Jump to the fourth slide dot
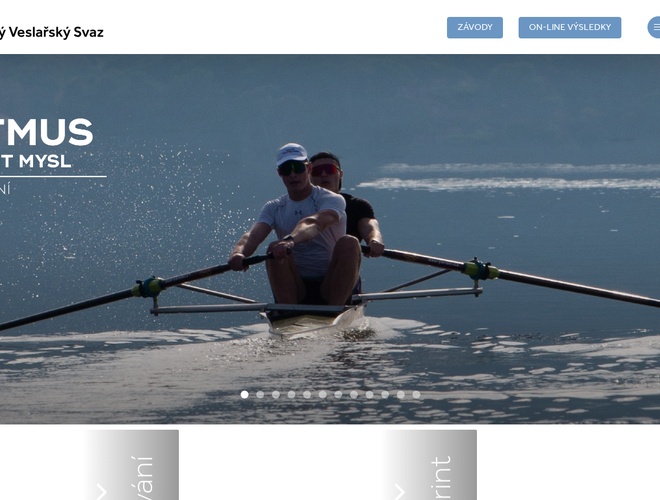This screenshot has width=660, height=500. click(x=291, y=394)
